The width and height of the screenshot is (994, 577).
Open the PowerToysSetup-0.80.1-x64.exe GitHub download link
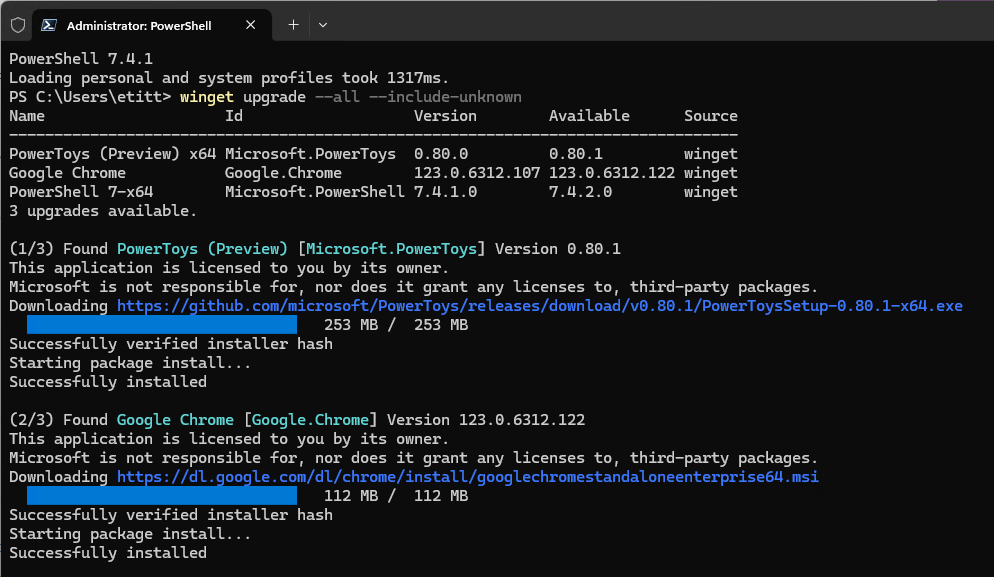coord(539,306)
